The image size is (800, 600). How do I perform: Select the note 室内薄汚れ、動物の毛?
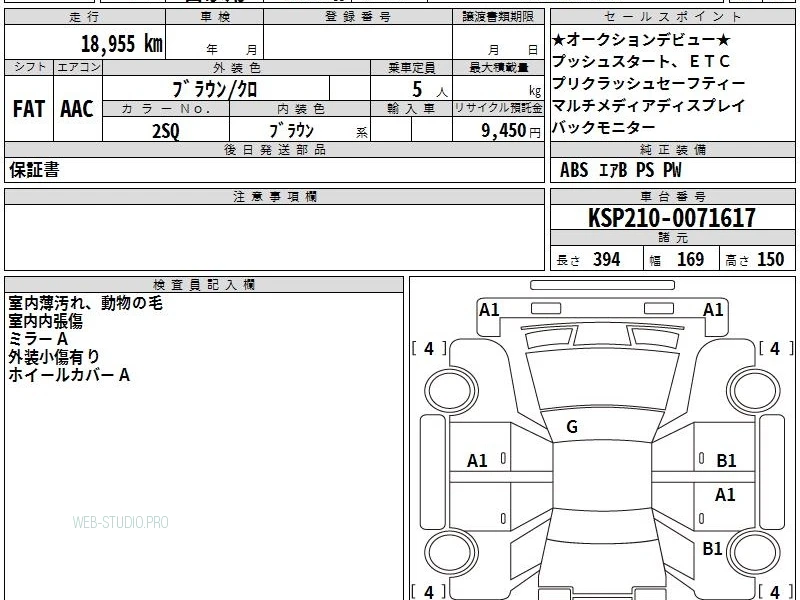point(85,303)
